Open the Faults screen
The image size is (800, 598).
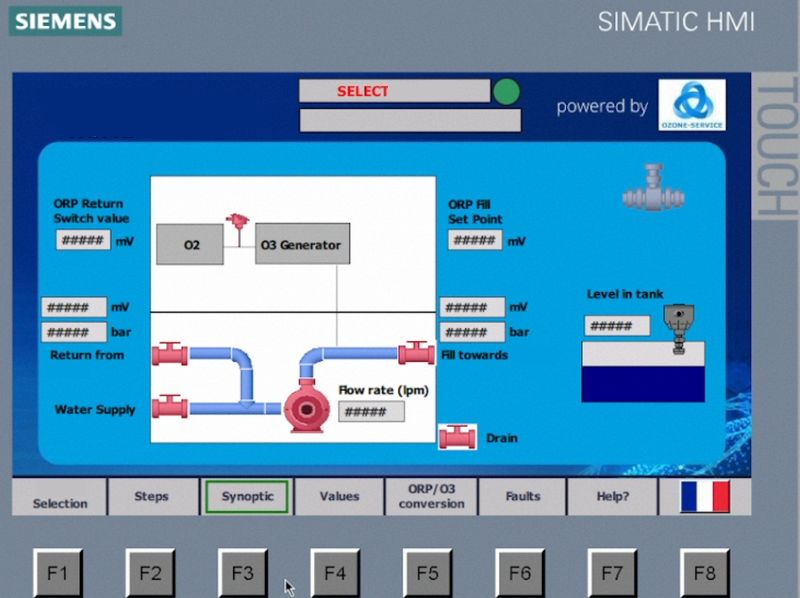point(522,497)
